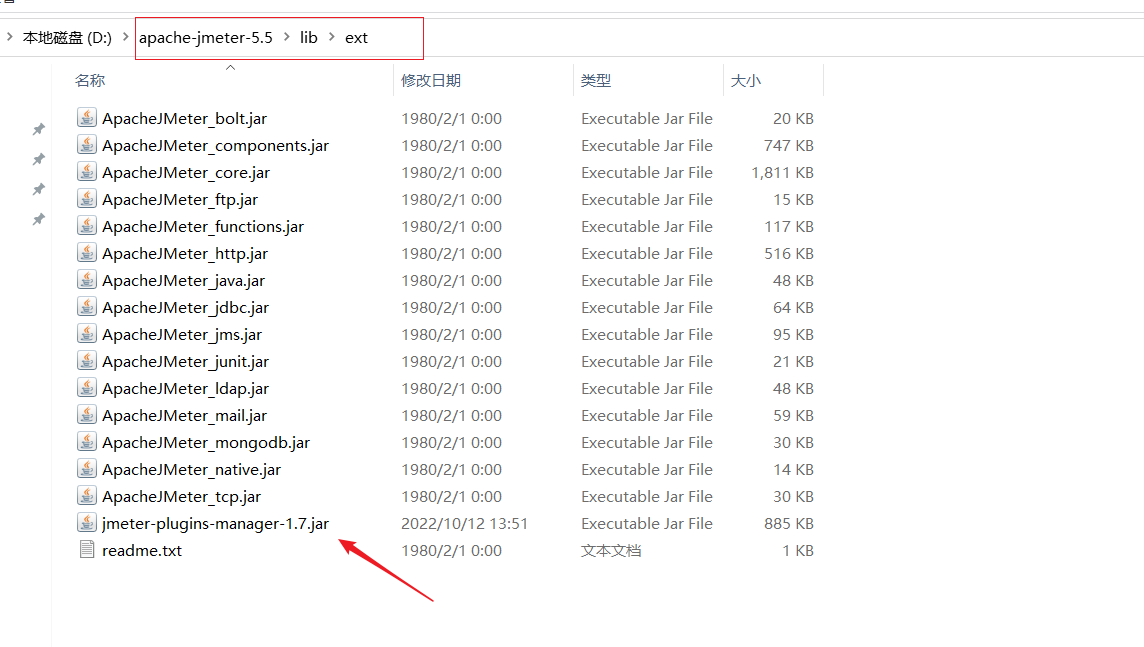Image resolution: width=1144 pixels, height=647 pixels.
Task: Select the 20 KB size cell
Action: coord(793,118)
